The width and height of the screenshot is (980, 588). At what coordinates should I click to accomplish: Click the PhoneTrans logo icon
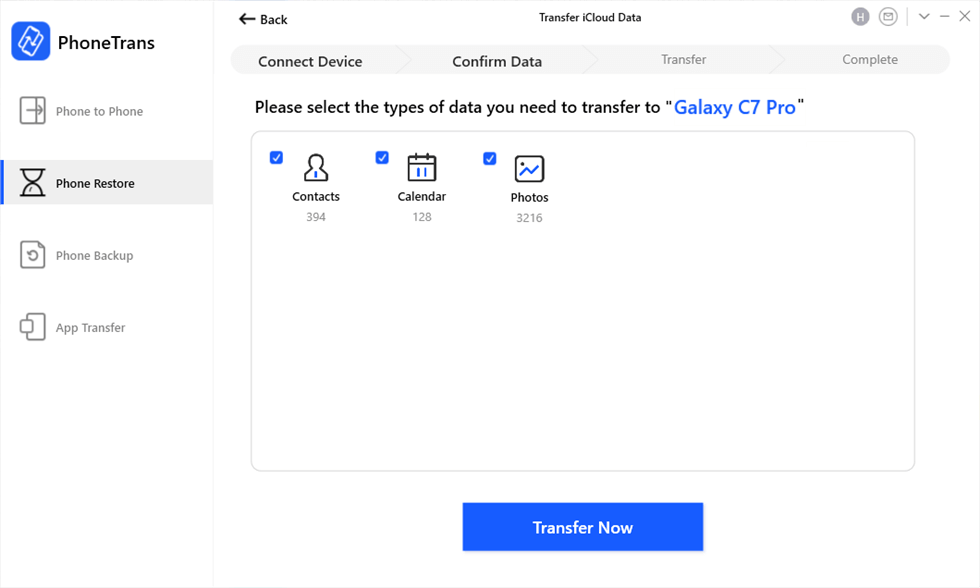(31, 42)
